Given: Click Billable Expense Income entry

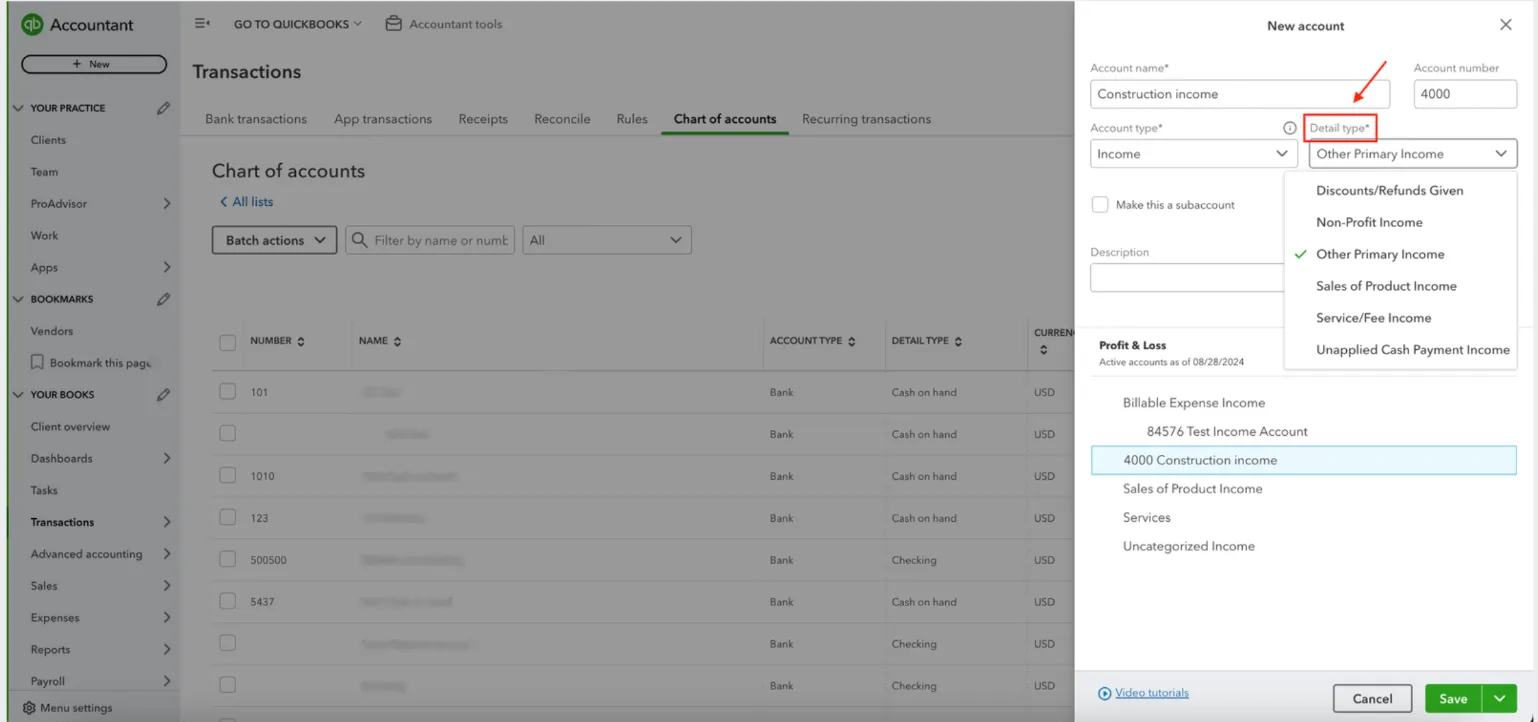Looking at the screenshot, I should [1194, 403].
